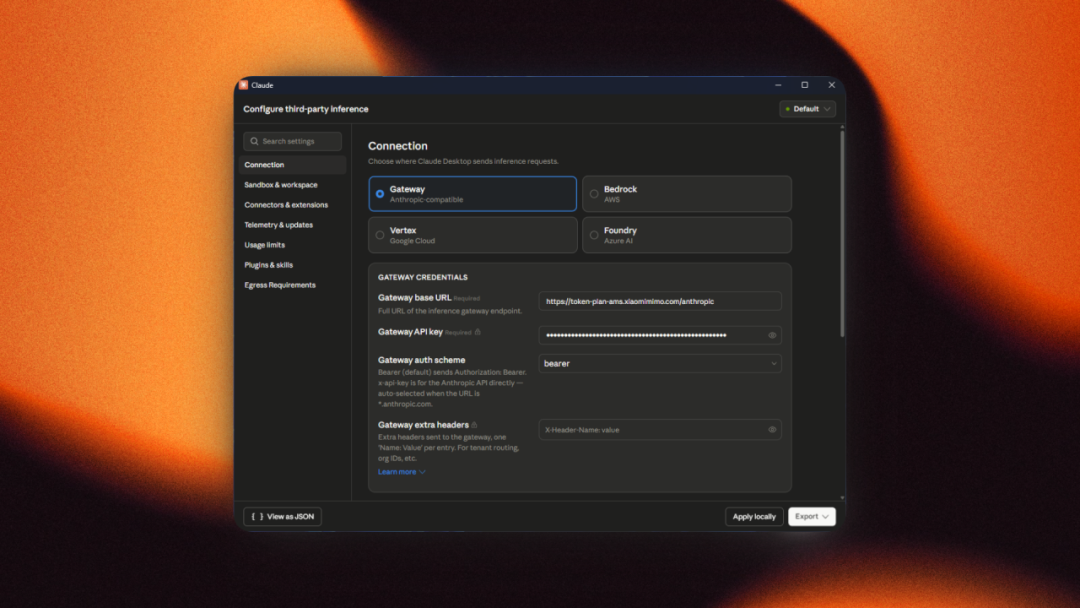
Task: Click the X-Header-Name extra headers field
Action: point(660,430)
